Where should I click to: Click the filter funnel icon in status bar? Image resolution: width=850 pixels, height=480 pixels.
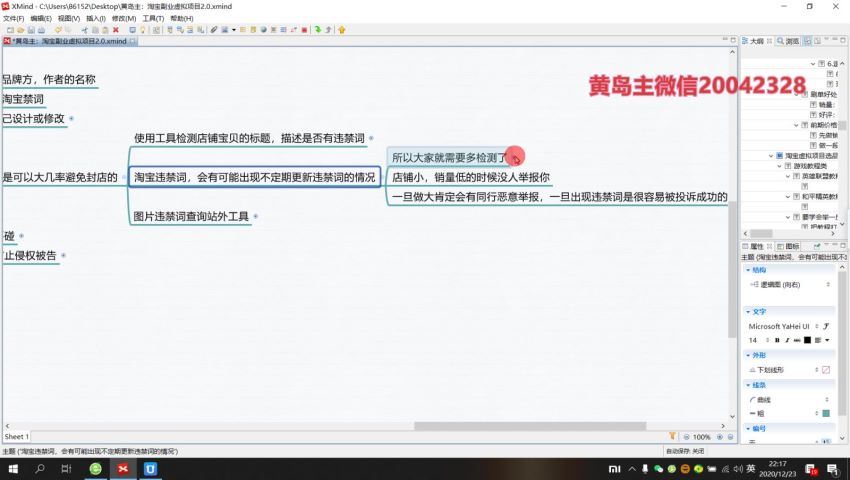coord(672,436)
